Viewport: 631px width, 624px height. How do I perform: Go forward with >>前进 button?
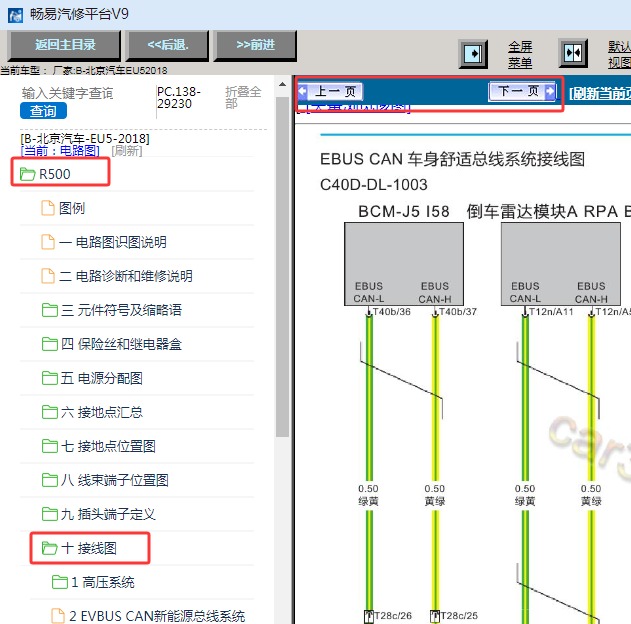tap(256, 45)
